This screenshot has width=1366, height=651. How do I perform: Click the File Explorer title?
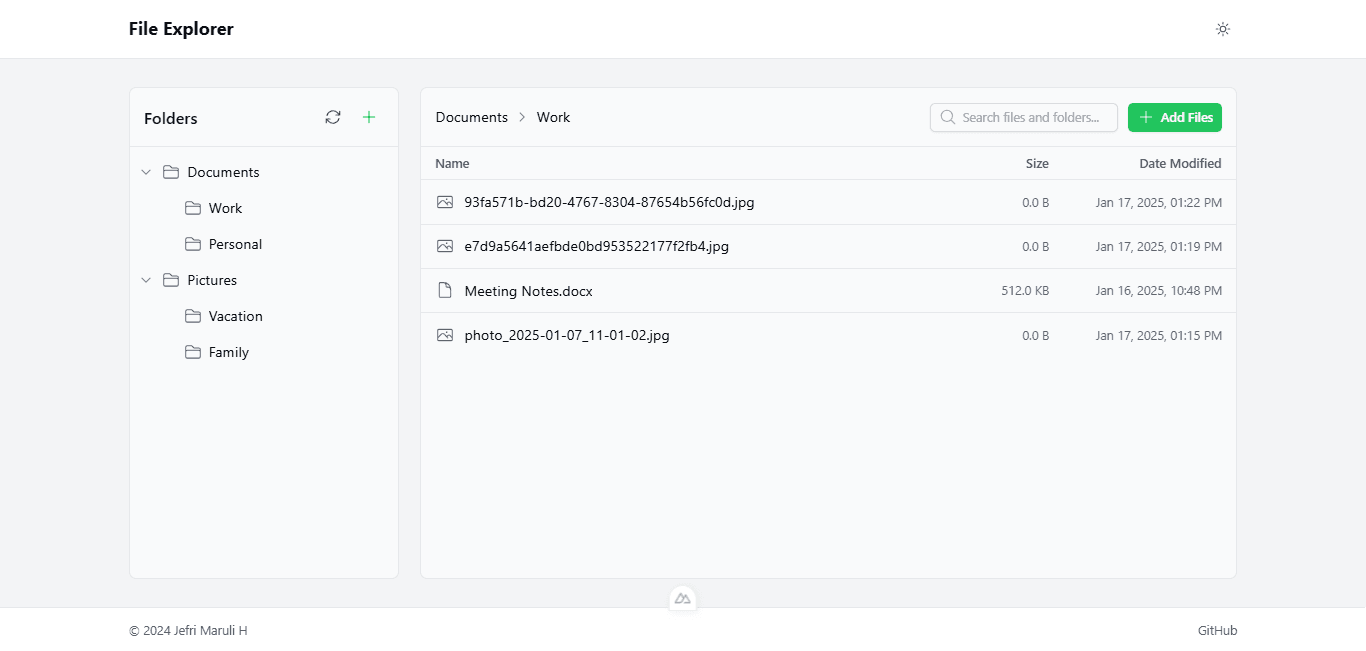tap(181, 29)
